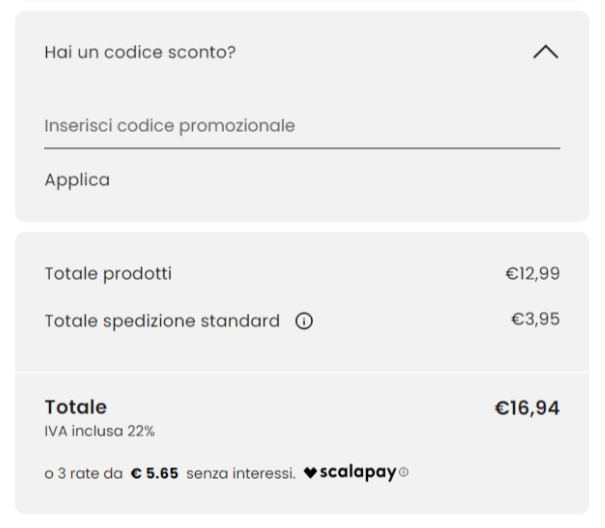Open the small Scalapay info icon
This screenshot has height=528, width=605.
pyautogui.click(x=404, y=473)
